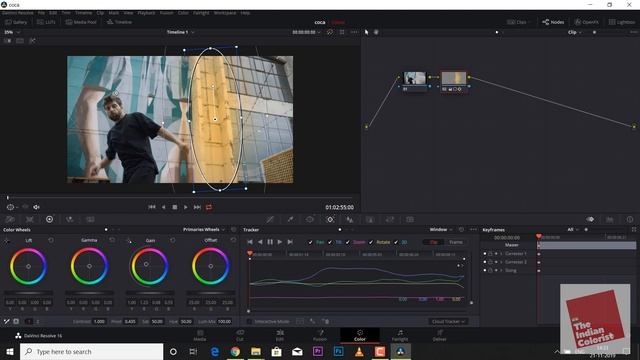Pick white point with Gain picker
This screenshot has height=360, width=640.
[129, 241]
